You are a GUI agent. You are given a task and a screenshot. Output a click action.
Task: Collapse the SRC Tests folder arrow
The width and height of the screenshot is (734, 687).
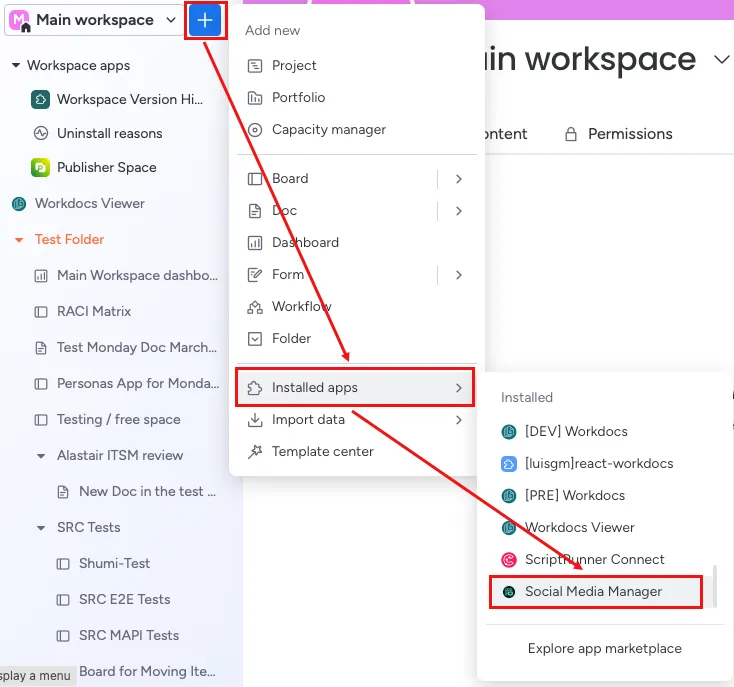coord(41,528)
